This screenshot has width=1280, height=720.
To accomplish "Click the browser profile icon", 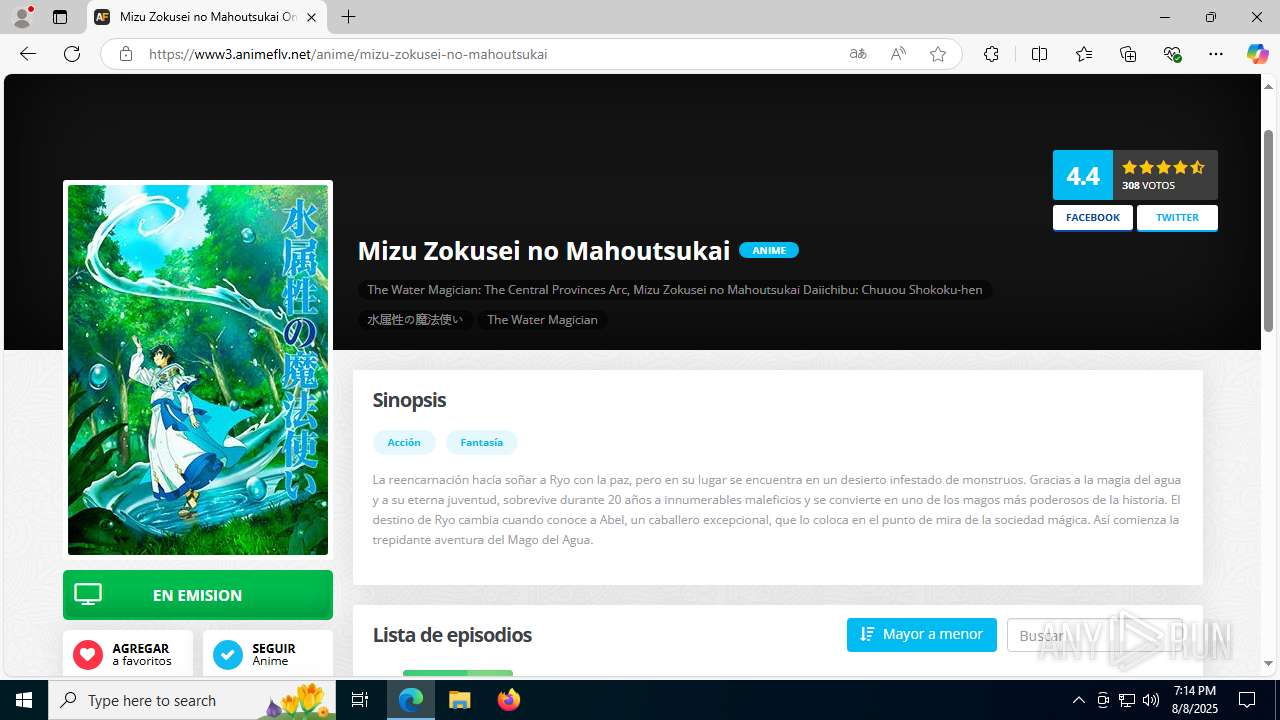I will pyautogui.click(x=22, y=17).
